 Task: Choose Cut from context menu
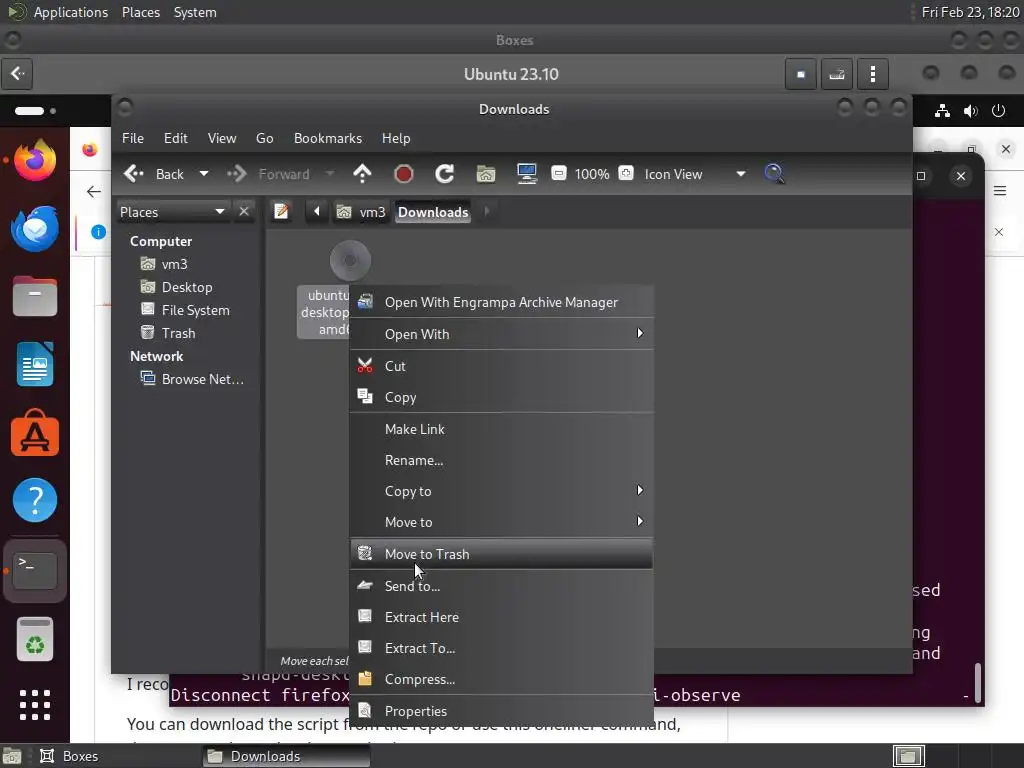click(x=502, y=366)
